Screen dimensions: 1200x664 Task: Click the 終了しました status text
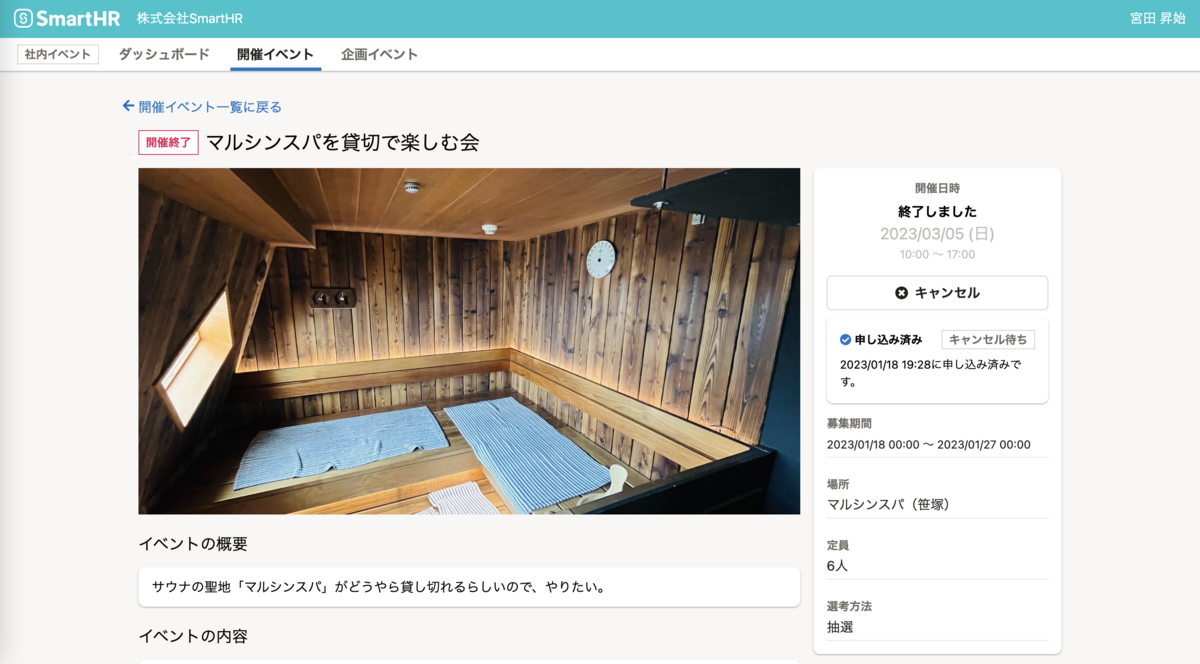tap(937, 211)
